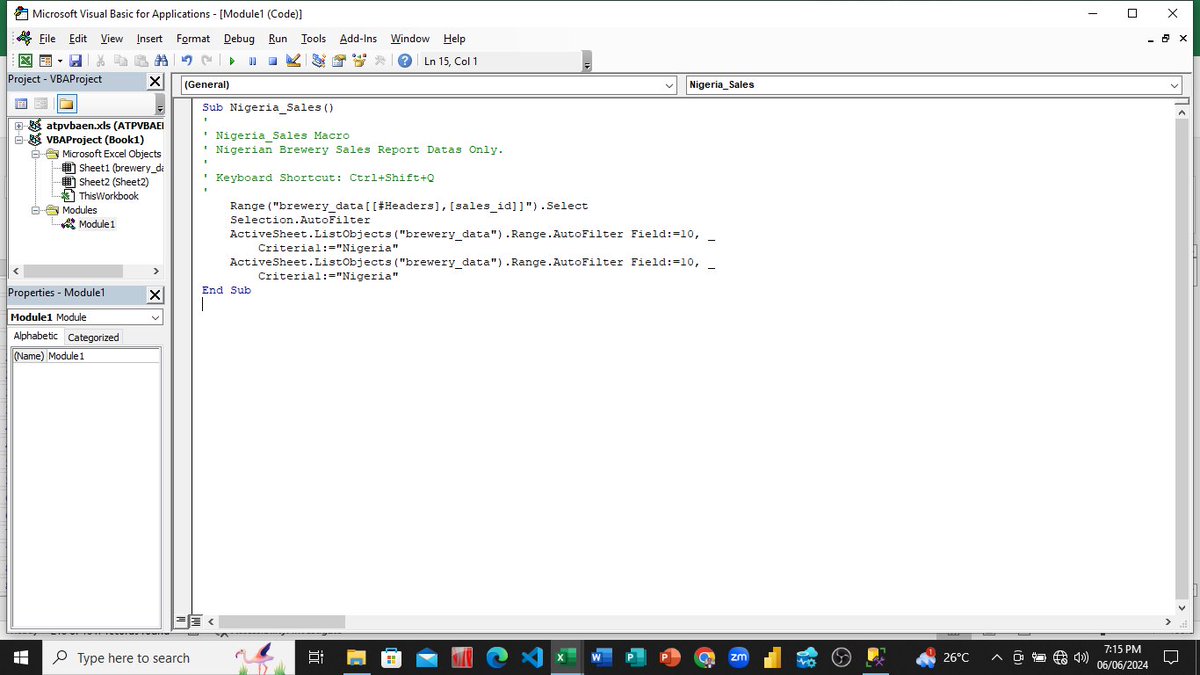Click the Break pause icon

point(252,62)
